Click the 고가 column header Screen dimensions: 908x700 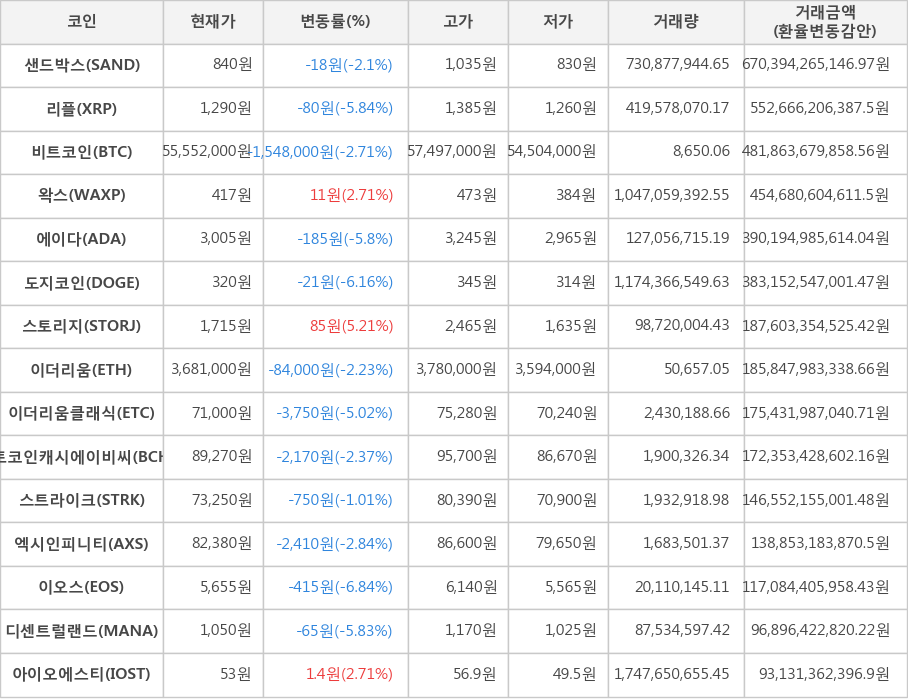(x=458, y=22)
